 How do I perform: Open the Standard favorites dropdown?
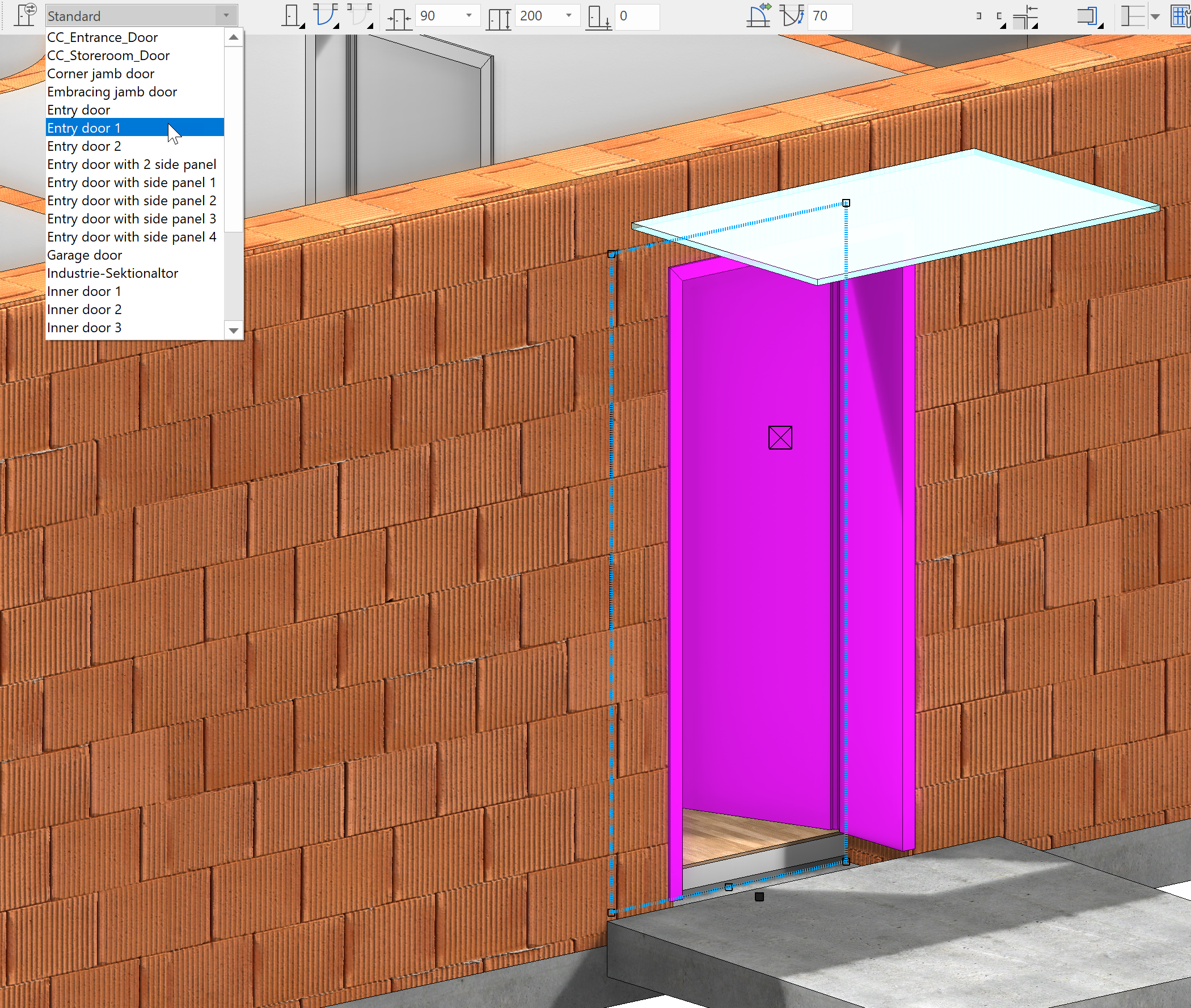point(226,15)
